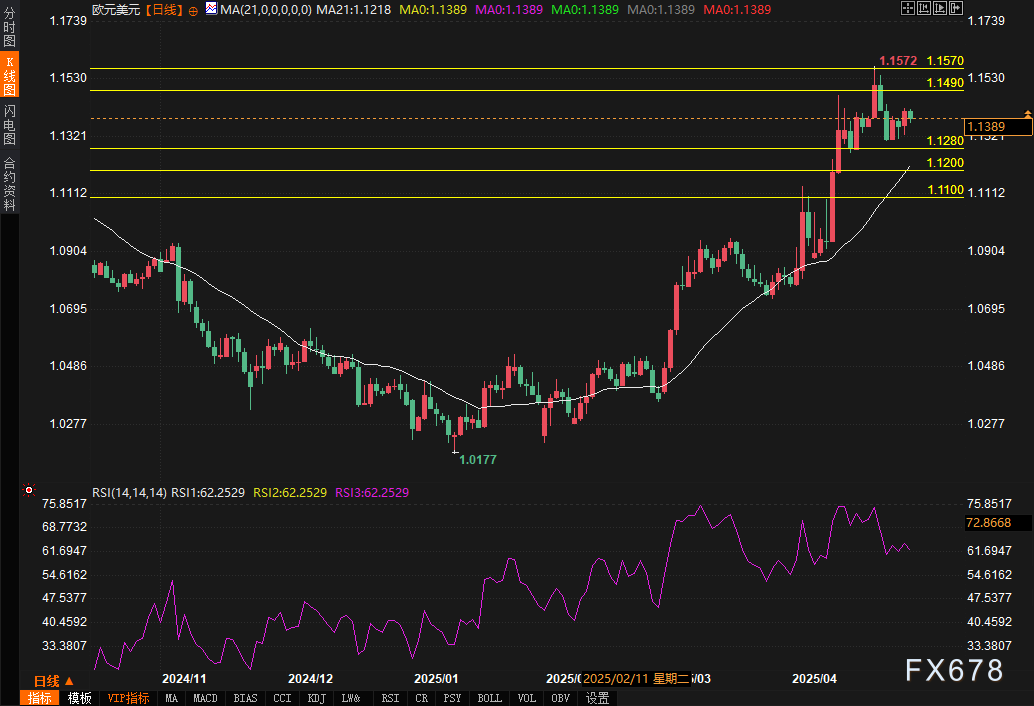The image size is (1034, 706).
Task: Open the 合约资料 panel in sidebar
Action: [x=9, y=183]
